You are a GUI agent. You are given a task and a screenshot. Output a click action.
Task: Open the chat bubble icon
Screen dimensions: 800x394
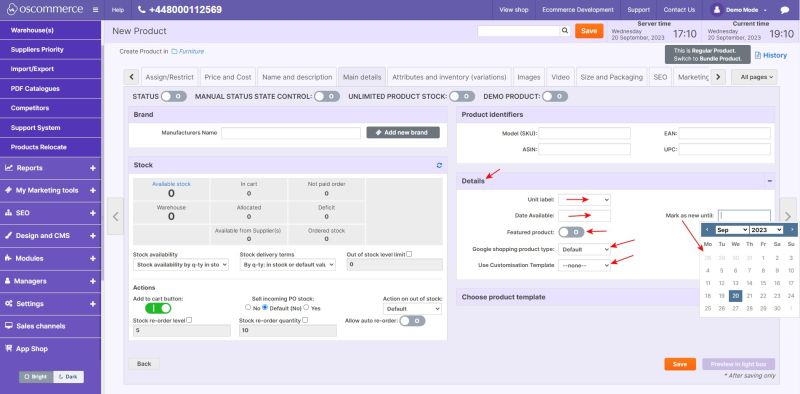click(785, 10)
